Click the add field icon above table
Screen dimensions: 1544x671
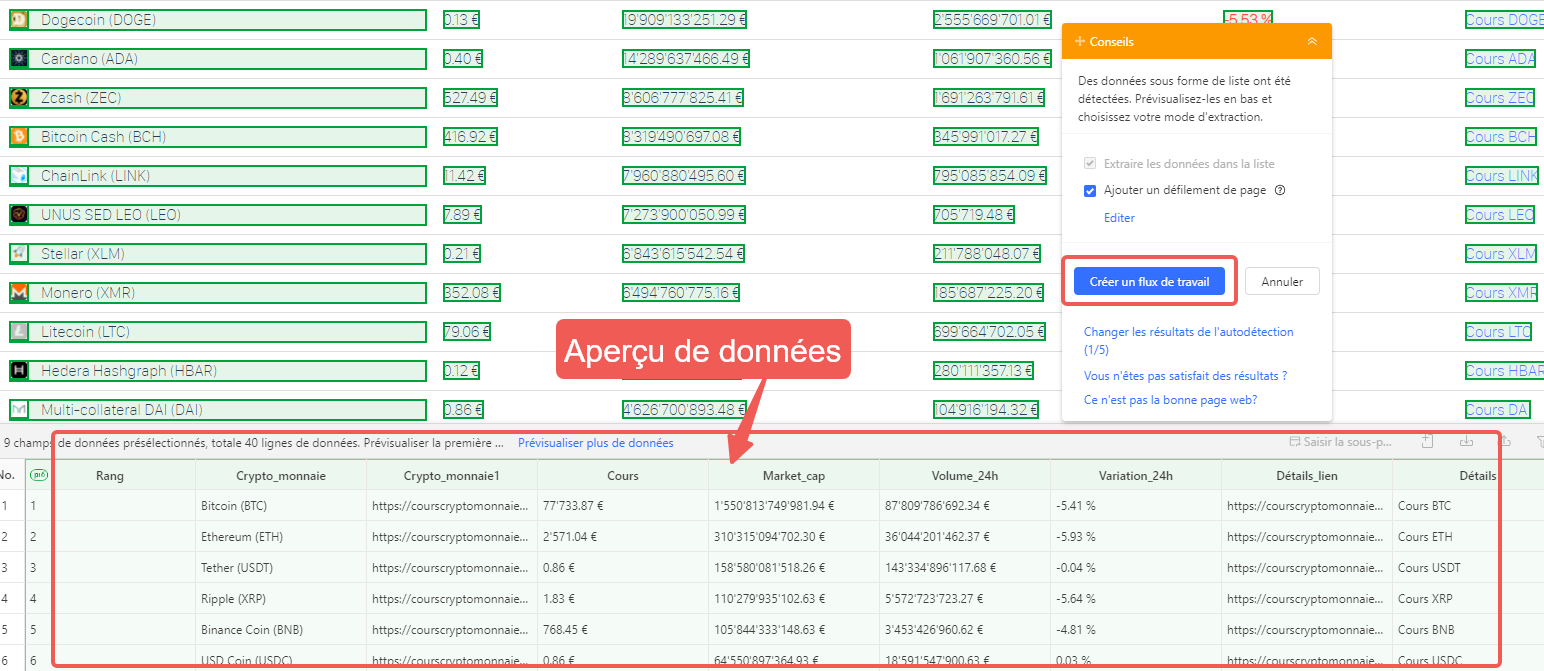[x=1428, y=442]
